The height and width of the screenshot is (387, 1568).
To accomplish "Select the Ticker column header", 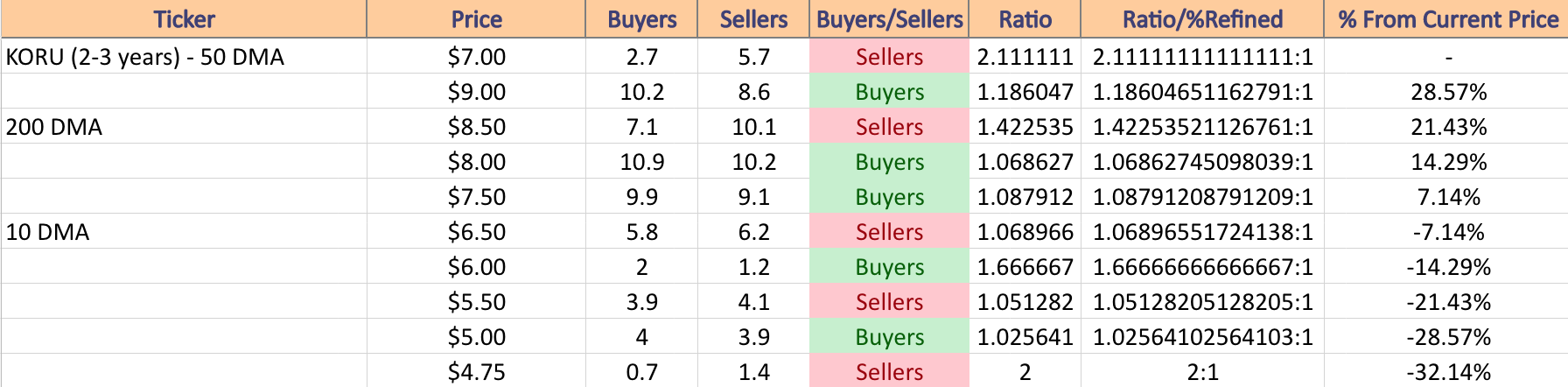I will coord(184,19).
